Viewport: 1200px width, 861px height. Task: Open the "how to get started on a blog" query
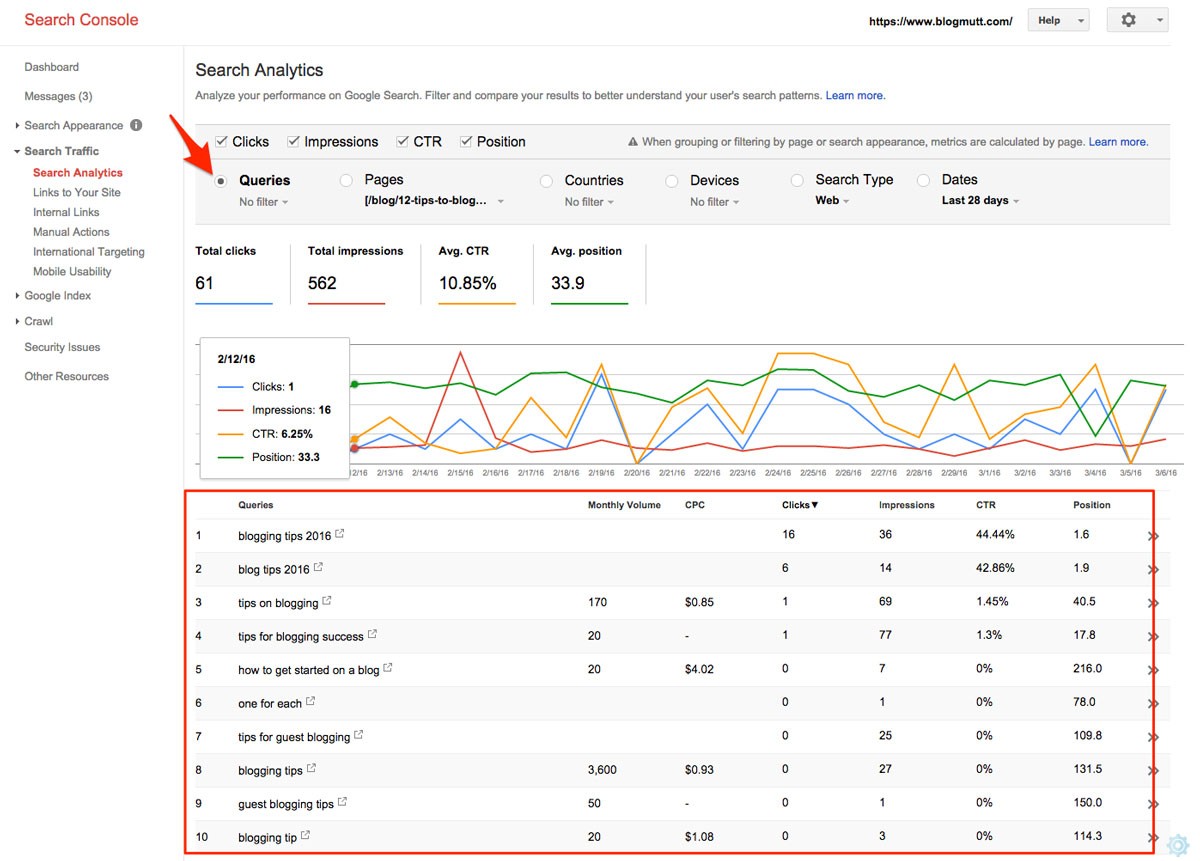click(308, 670)
